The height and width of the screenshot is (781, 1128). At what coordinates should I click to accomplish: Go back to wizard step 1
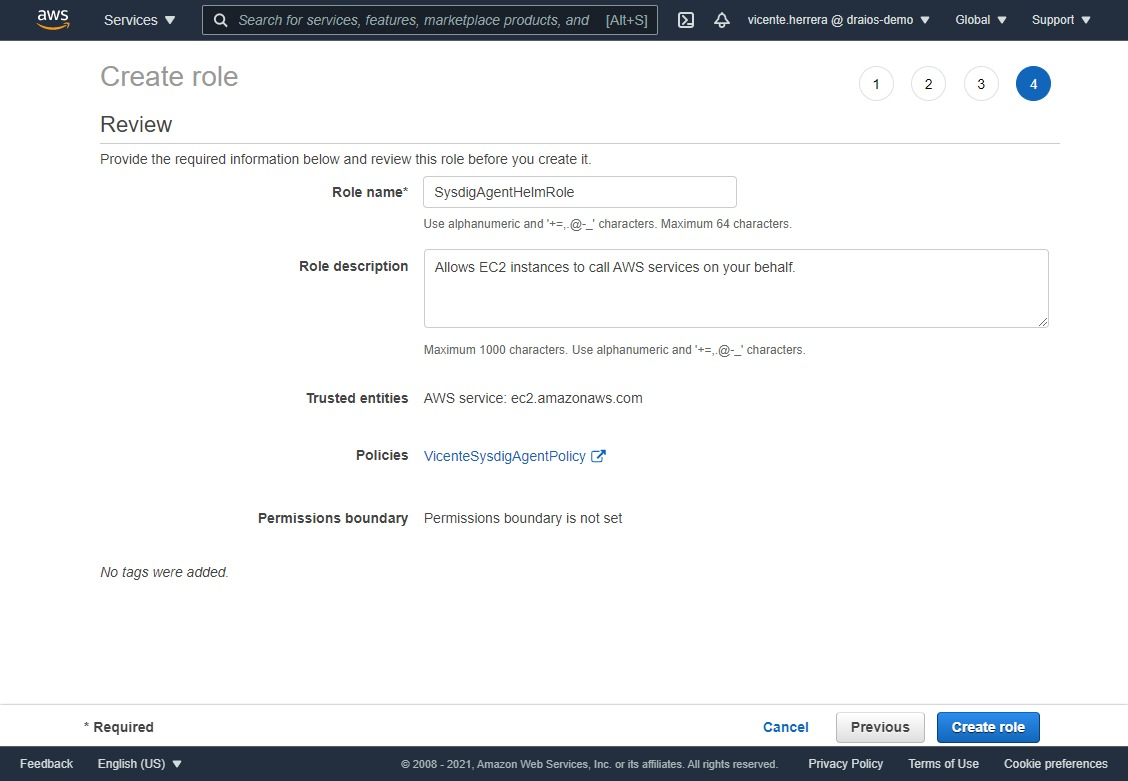(x=876, y=84)
